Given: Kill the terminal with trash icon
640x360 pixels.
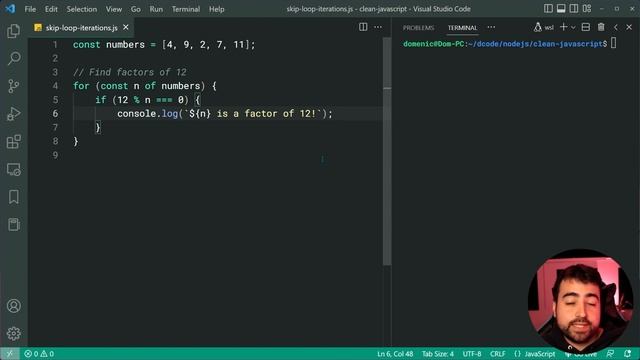Looking at the screenshot, I should point(601,27).
